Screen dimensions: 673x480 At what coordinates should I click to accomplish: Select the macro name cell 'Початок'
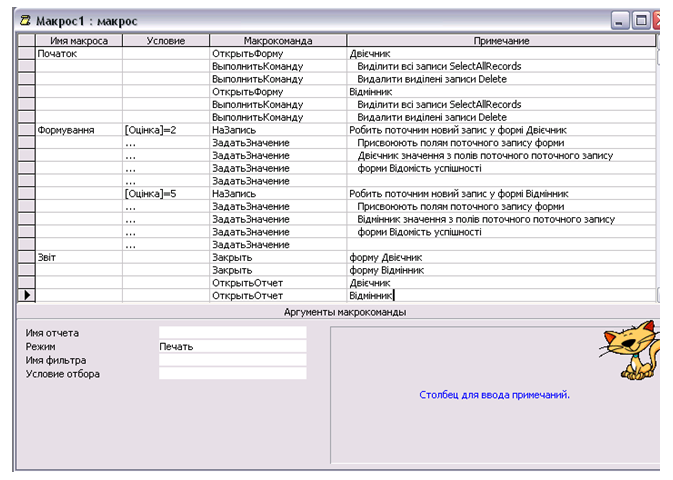(79, 54)
